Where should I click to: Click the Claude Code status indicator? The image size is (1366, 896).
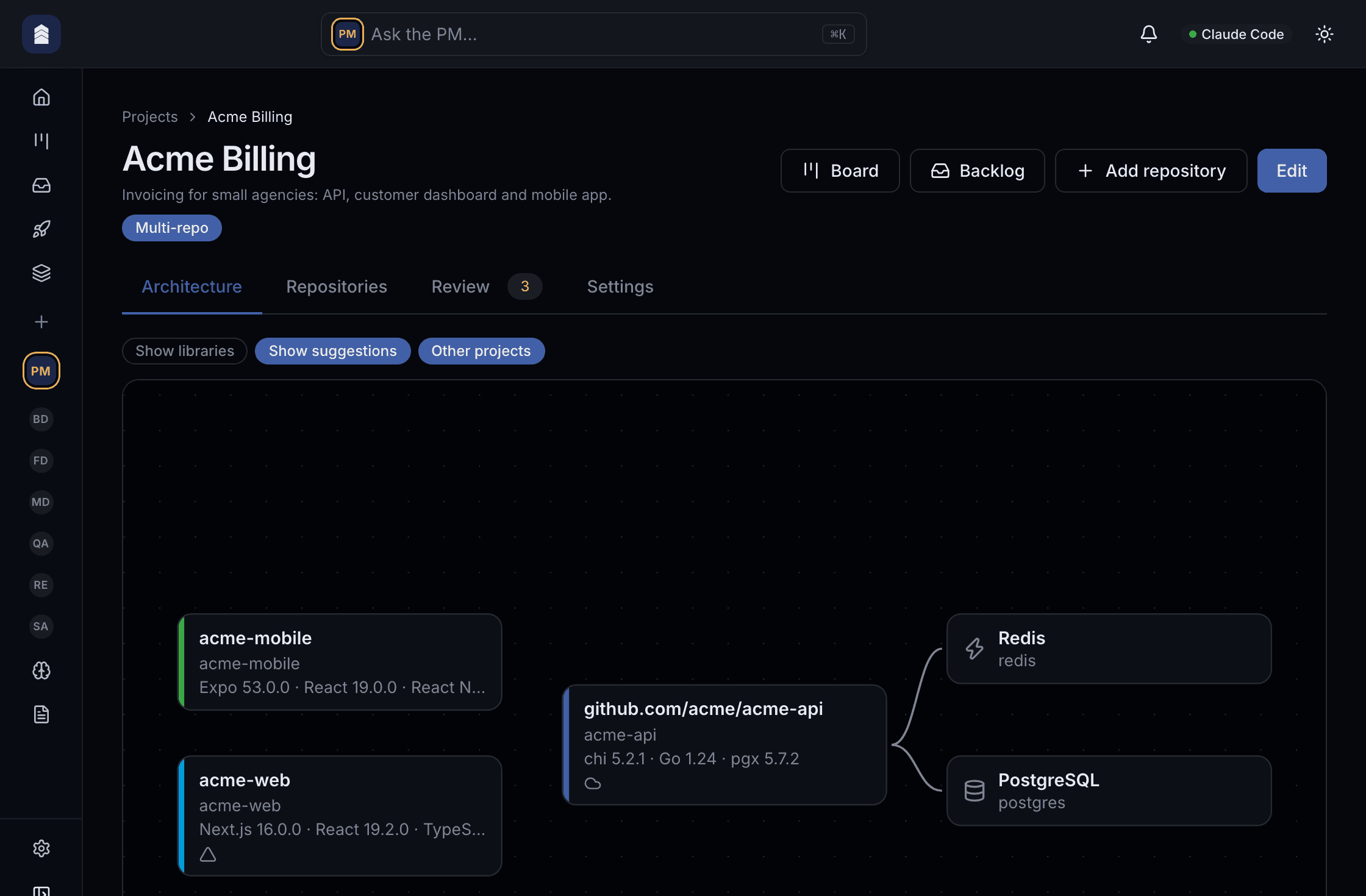coord(1236,34)
